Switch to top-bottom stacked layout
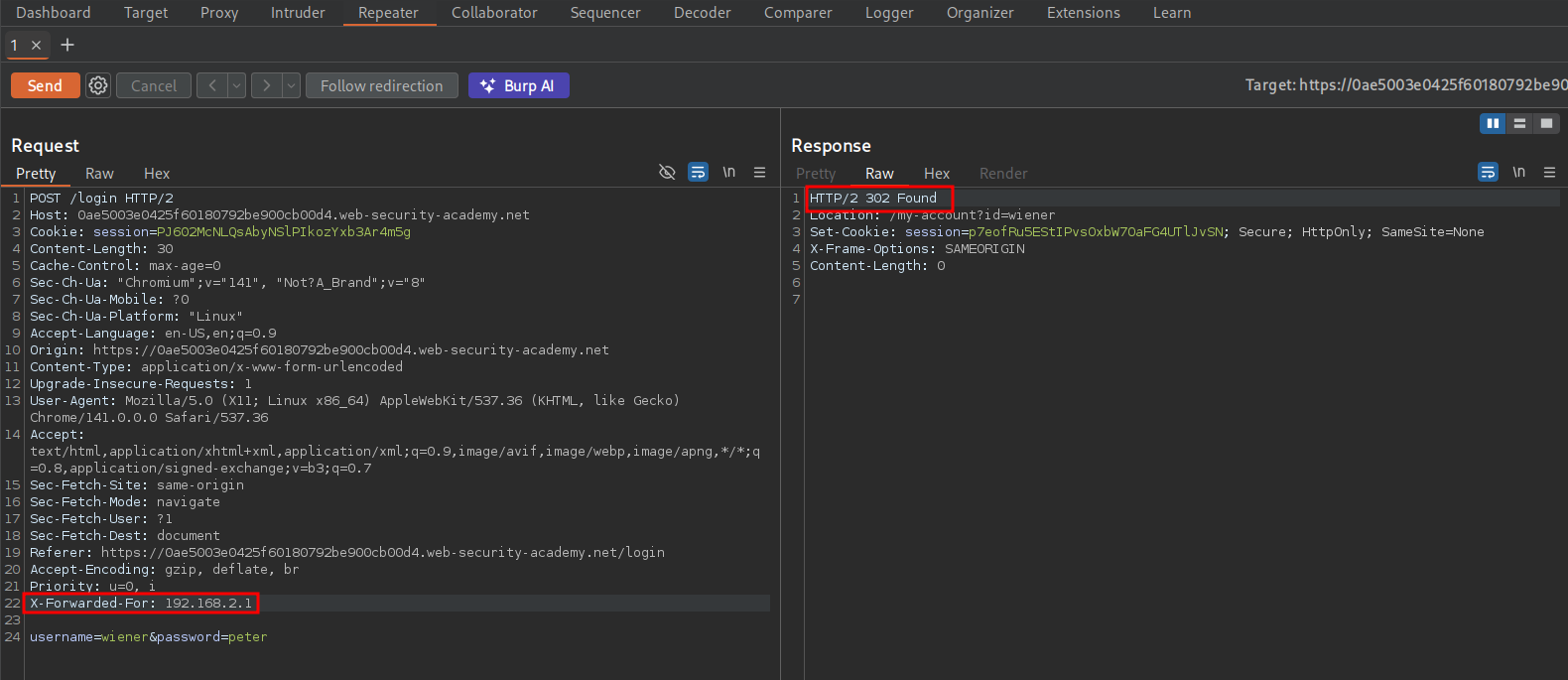1568x680 pixels. click(x=1519, y=123)
